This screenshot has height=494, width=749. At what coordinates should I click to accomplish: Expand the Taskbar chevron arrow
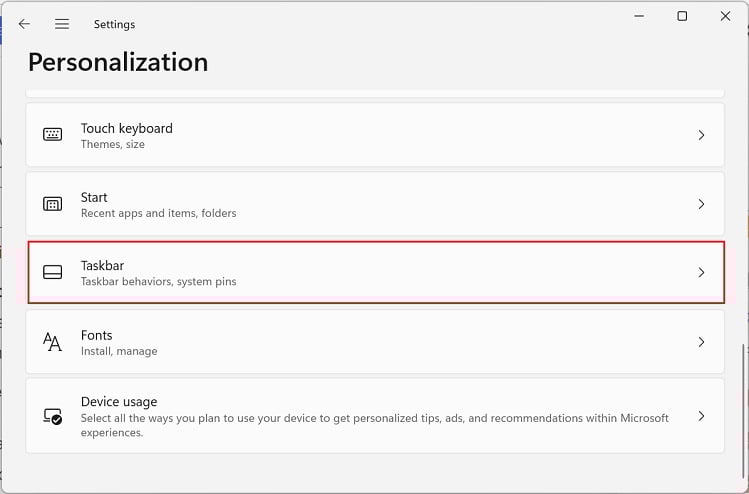pos(701,272)
